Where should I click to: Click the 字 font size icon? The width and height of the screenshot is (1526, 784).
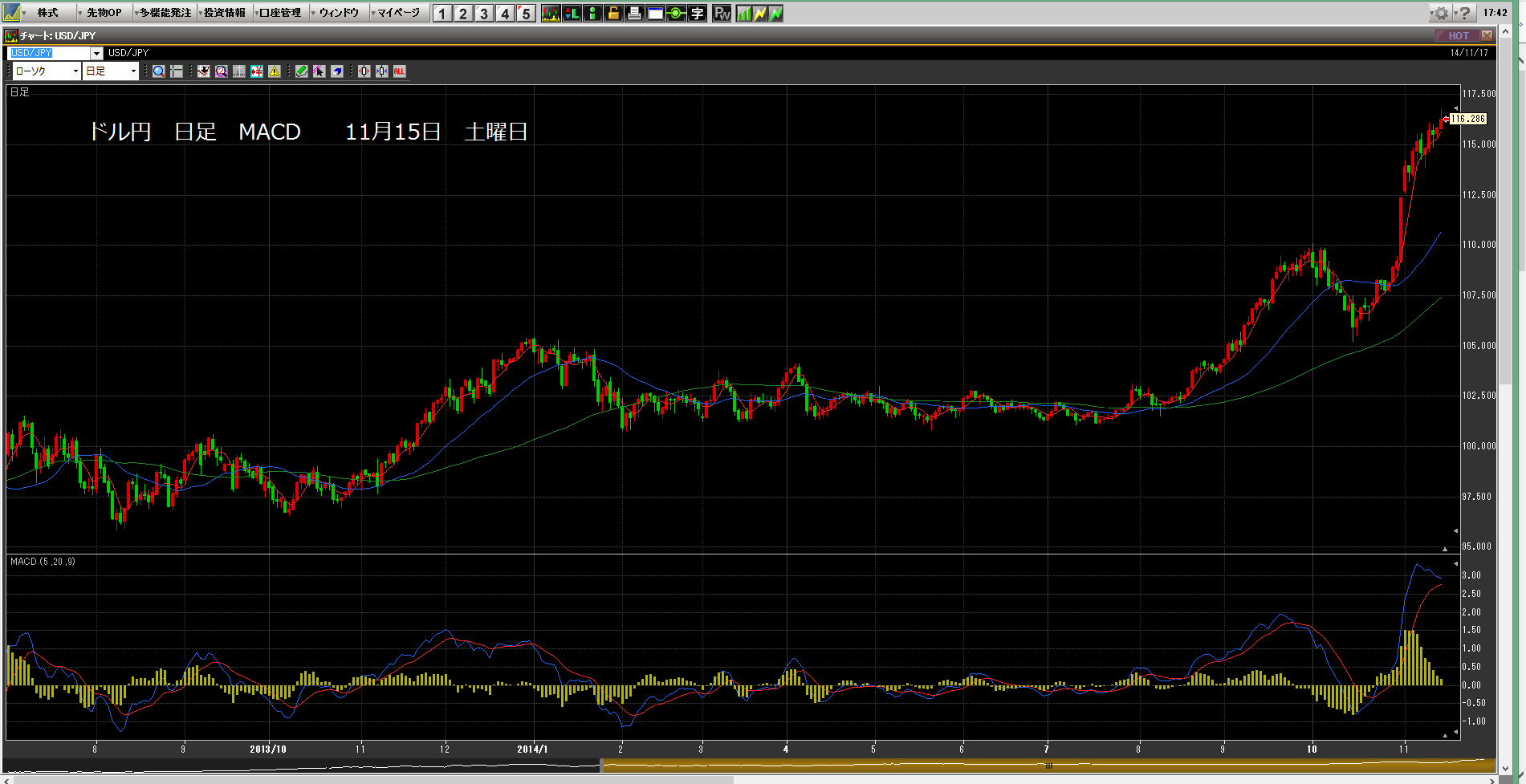tap(697, 13)
